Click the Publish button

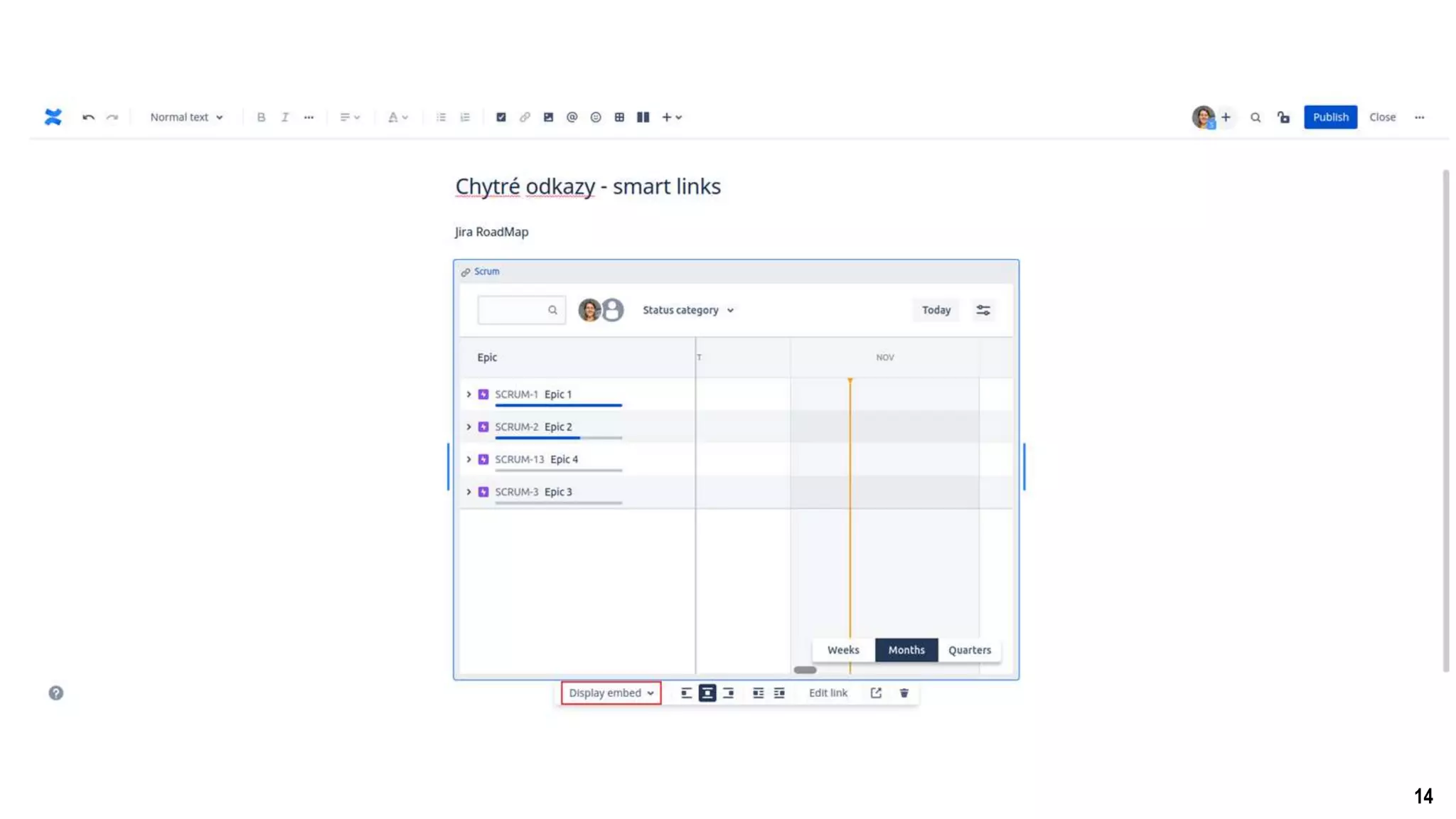[1329, 117]
